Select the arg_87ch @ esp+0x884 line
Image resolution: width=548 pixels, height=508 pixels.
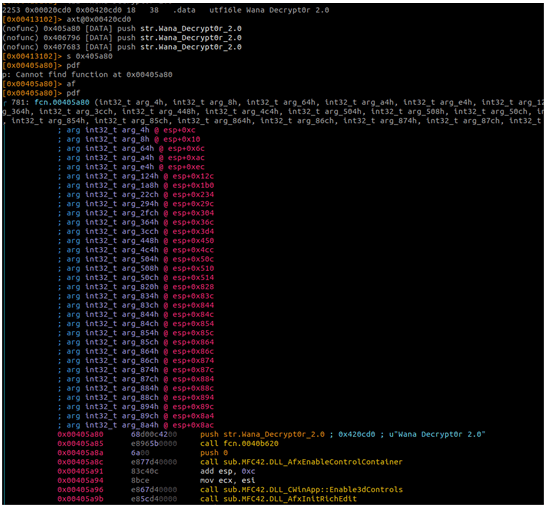coord(136,379)
